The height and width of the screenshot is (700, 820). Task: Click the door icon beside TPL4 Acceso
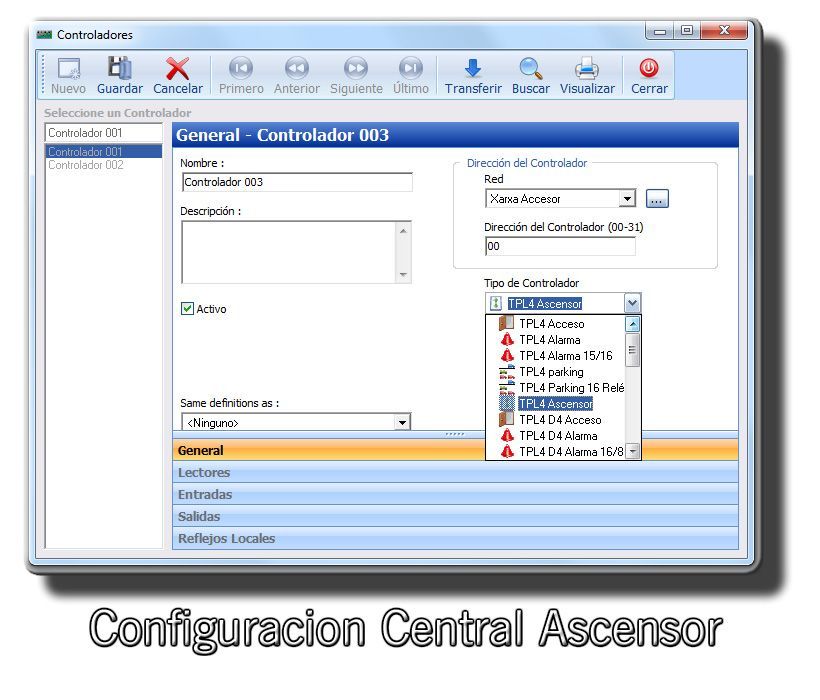(506, 324)
